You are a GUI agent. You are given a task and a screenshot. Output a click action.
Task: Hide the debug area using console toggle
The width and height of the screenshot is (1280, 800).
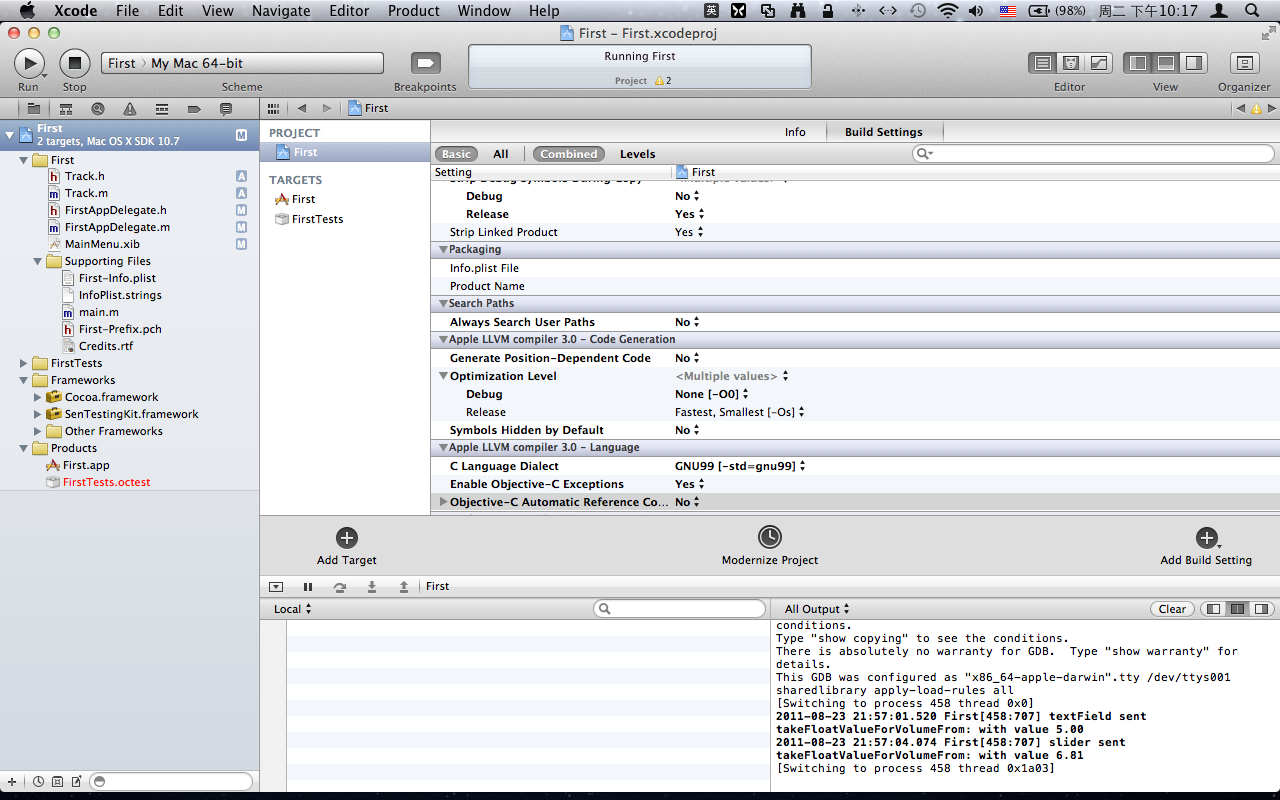click(276, 587)
